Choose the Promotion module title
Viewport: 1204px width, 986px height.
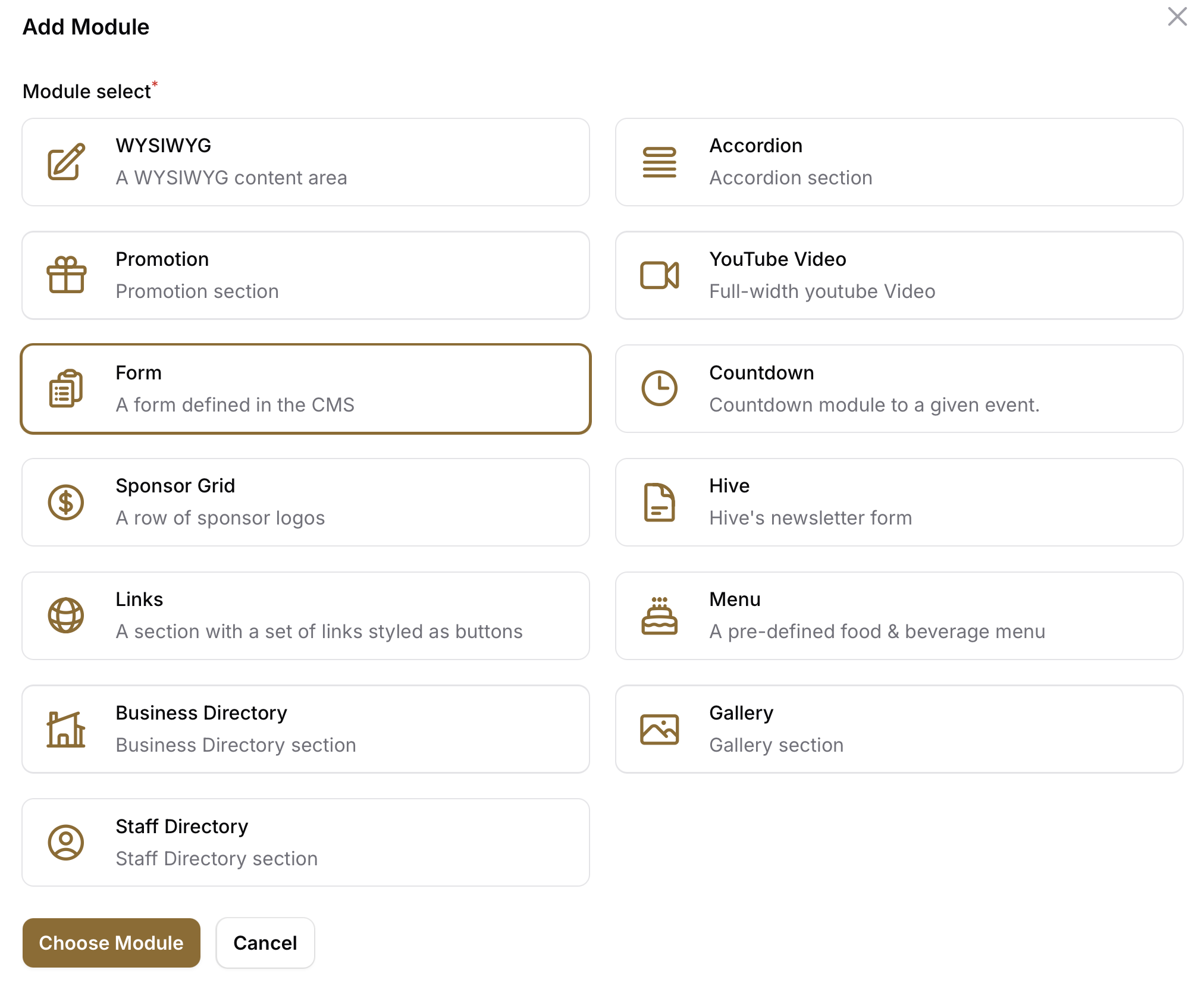162,259
